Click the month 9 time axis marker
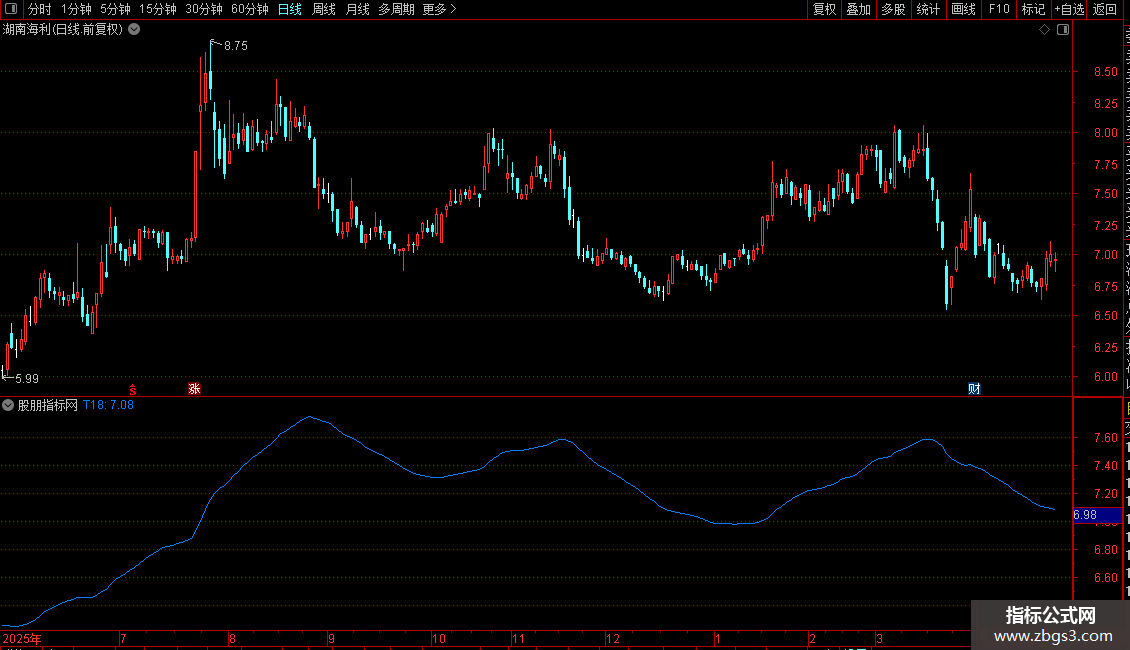The height and width of the screenshot is (650, 1130). coord(332,638)
